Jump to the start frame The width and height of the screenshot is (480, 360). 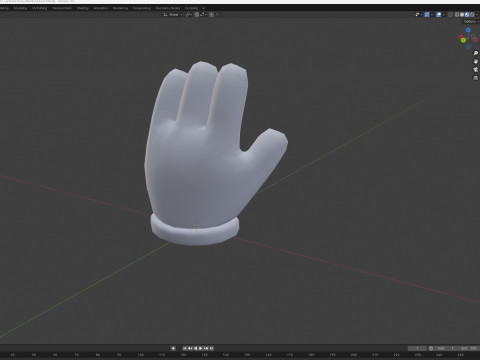[x=185, y=348]
